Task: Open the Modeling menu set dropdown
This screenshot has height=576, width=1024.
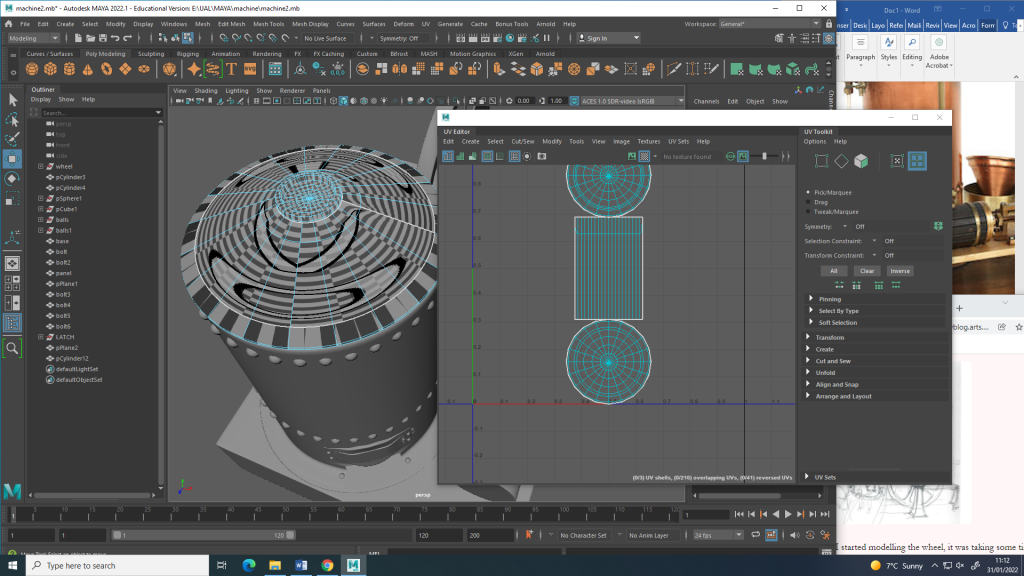Action: (x=33, y=39)
